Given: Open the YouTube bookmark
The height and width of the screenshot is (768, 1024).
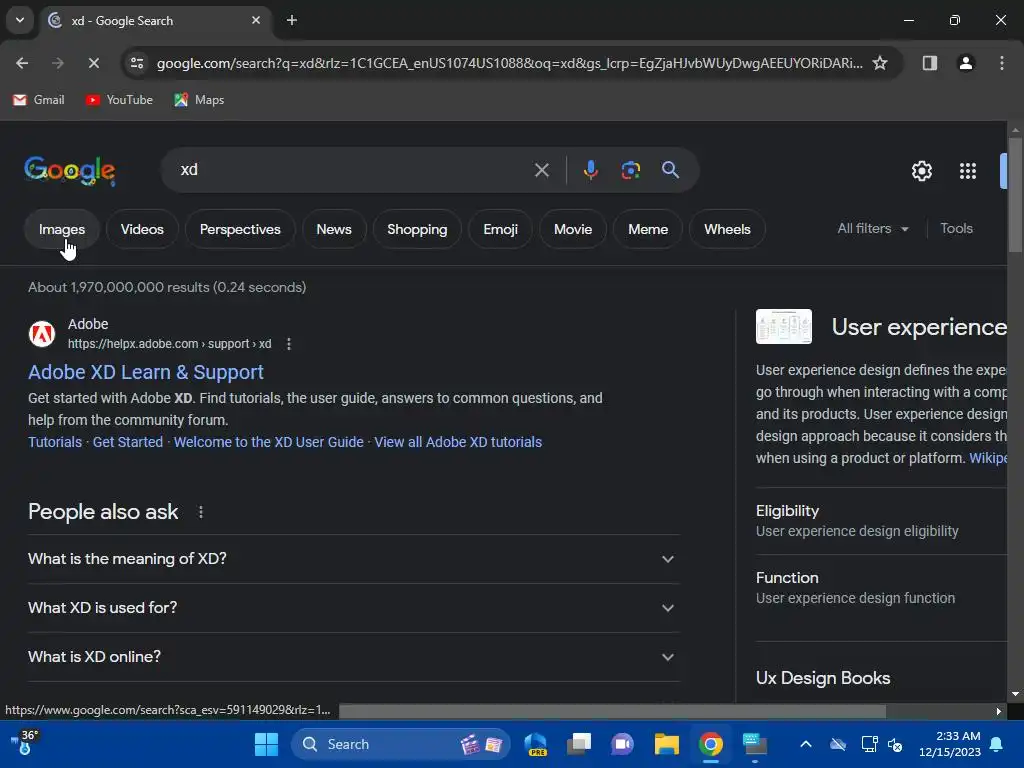Looking at the screenshot, I should 119,100.
